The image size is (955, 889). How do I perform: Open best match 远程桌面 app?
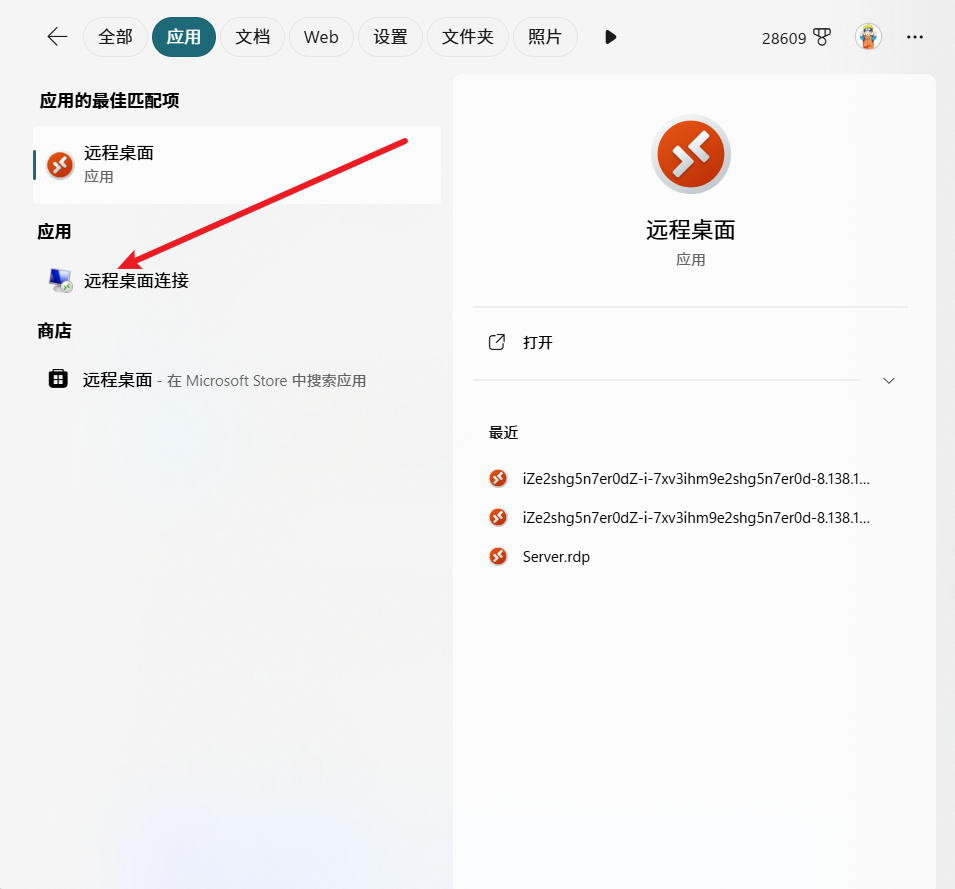click(x=237, y=164)
